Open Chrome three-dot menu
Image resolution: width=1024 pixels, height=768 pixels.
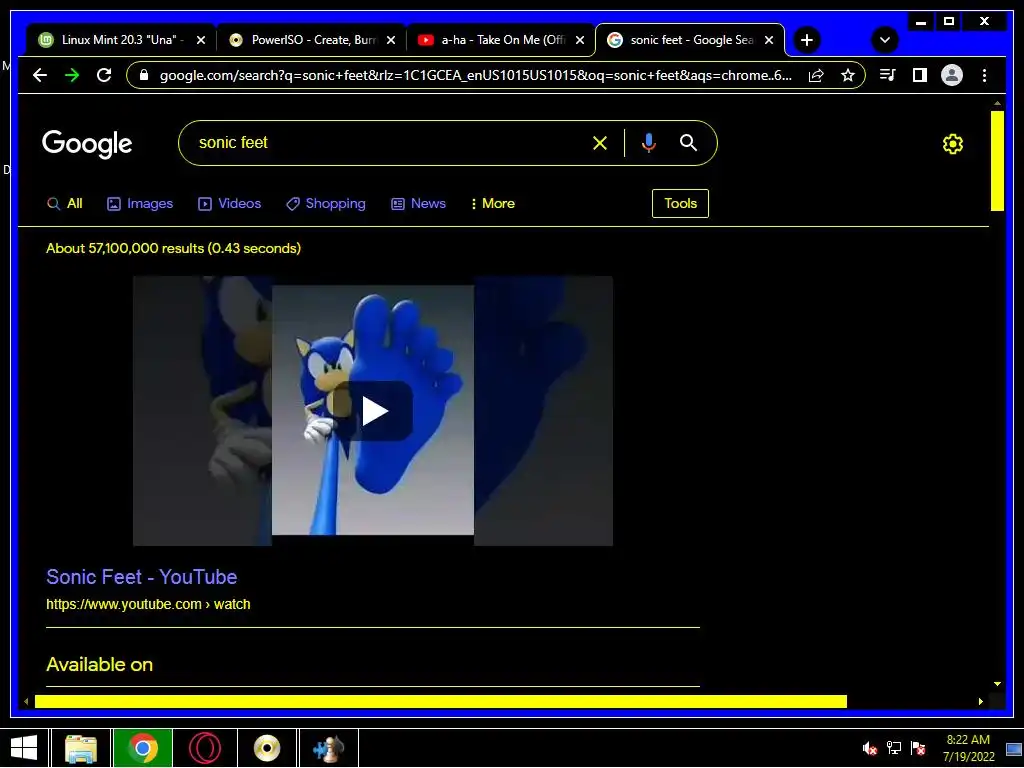pos(984,75)
